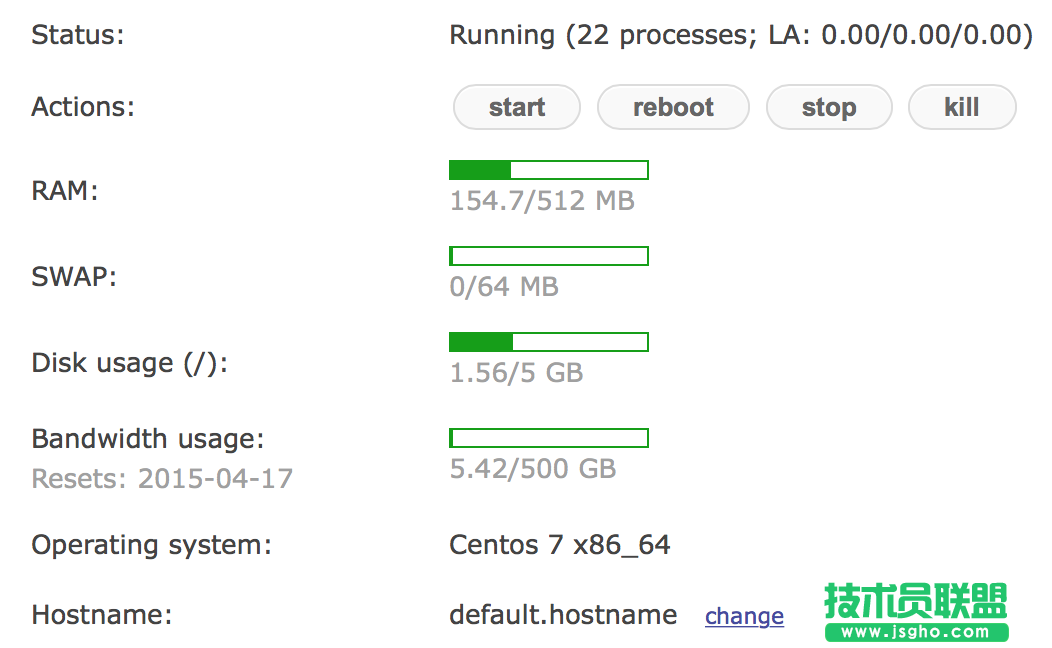Click the Bandwidth usage label
1052x648 pixels.
pyautogui.click(x=148, y=438)
